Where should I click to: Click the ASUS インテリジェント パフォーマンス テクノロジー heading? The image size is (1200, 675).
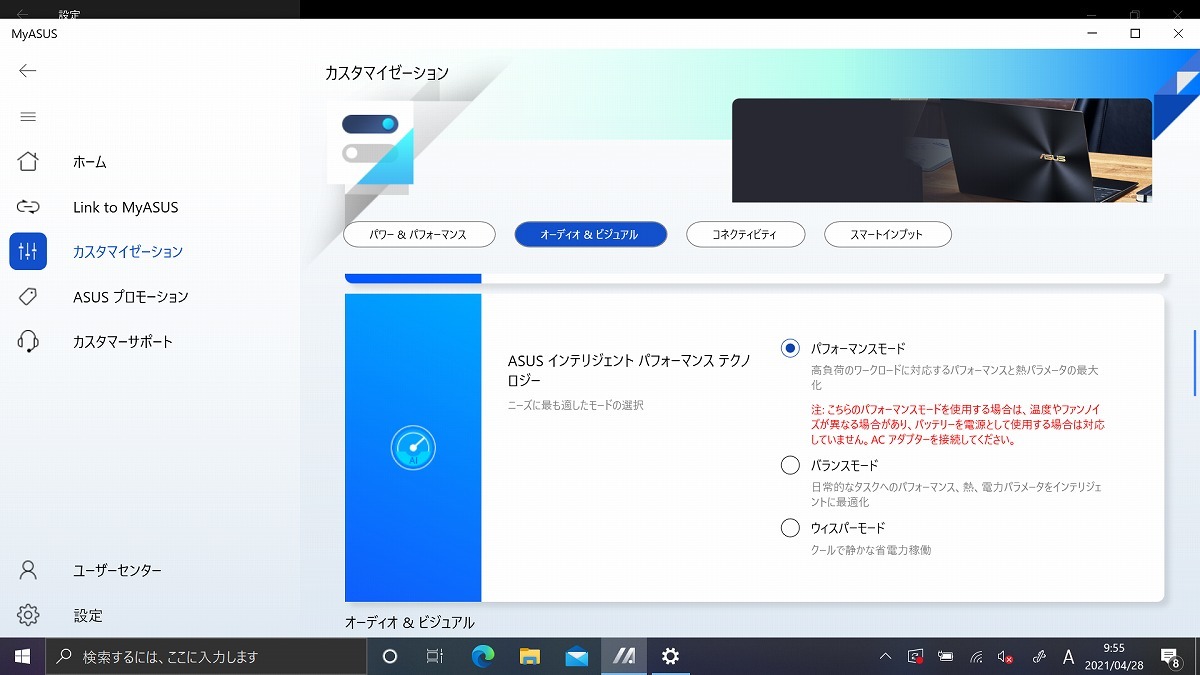(630, 370)
